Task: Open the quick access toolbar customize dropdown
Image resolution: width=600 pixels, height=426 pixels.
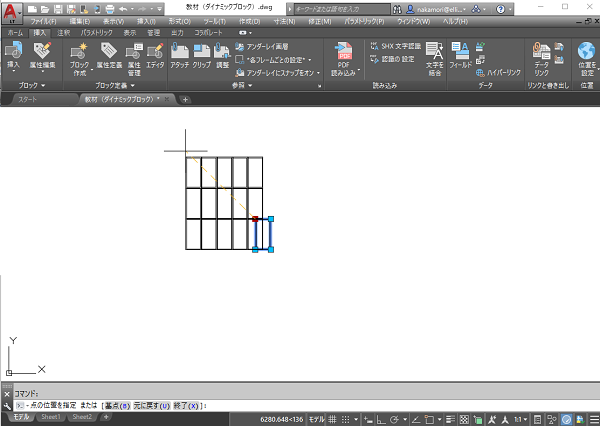Action: [x=160, y=9]
